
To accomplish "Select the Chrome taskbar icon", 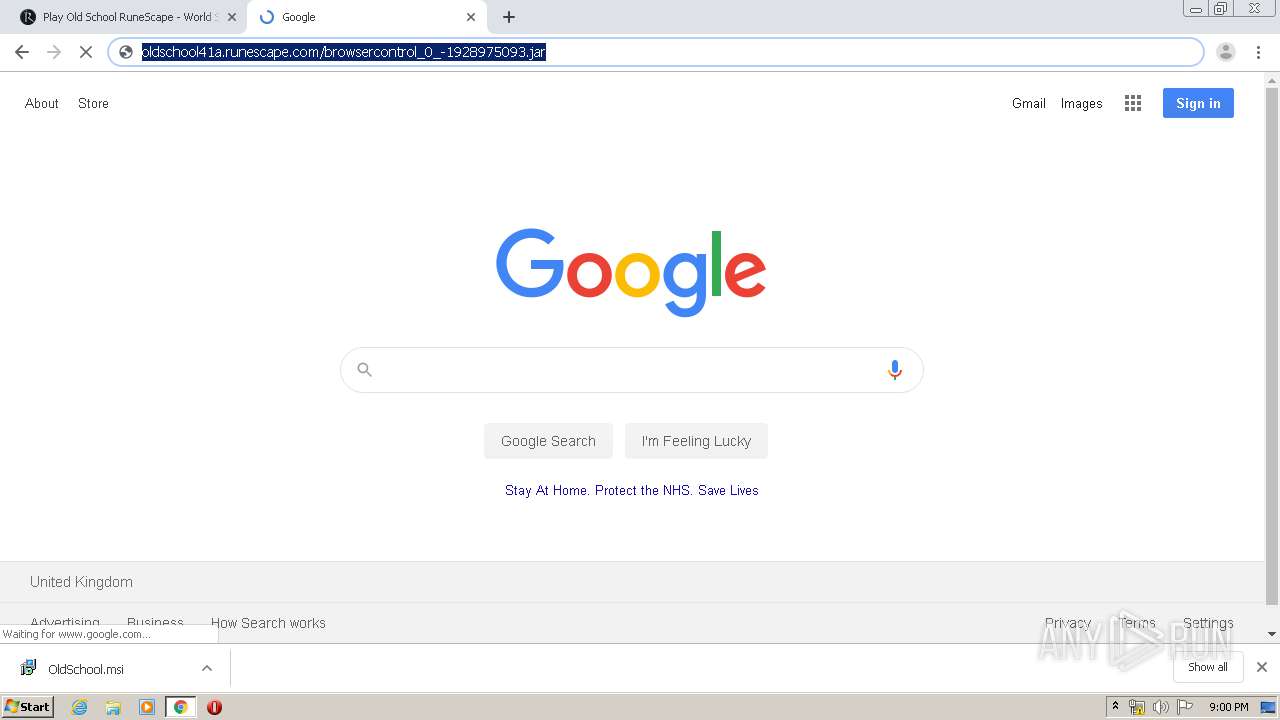I will tap(180, 707).
